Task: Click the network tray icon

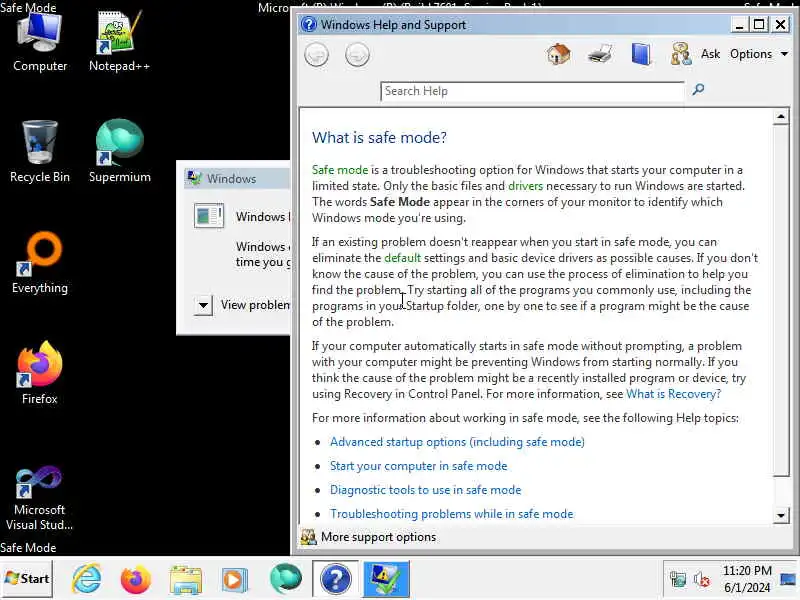Action: pyautogui.click(x=678, y=579)
